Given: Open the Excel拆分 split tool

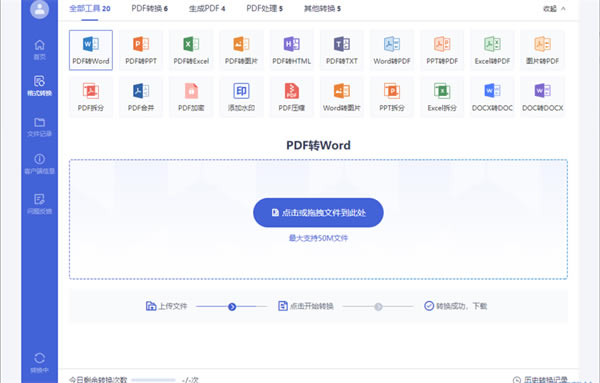Looking at the screenshot, I should pos(442,97).
